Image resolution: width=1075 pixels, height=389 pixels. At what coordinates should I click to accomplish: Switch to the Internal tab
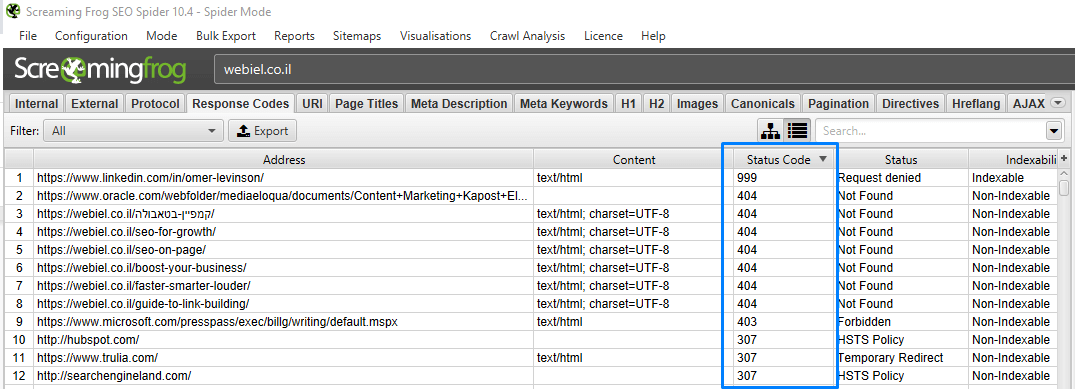[36, 104]
